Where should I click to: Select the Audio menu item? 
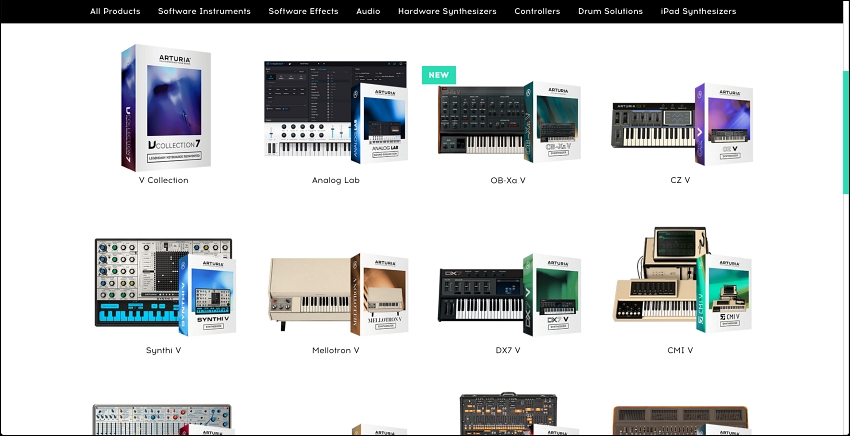[368, 11]
